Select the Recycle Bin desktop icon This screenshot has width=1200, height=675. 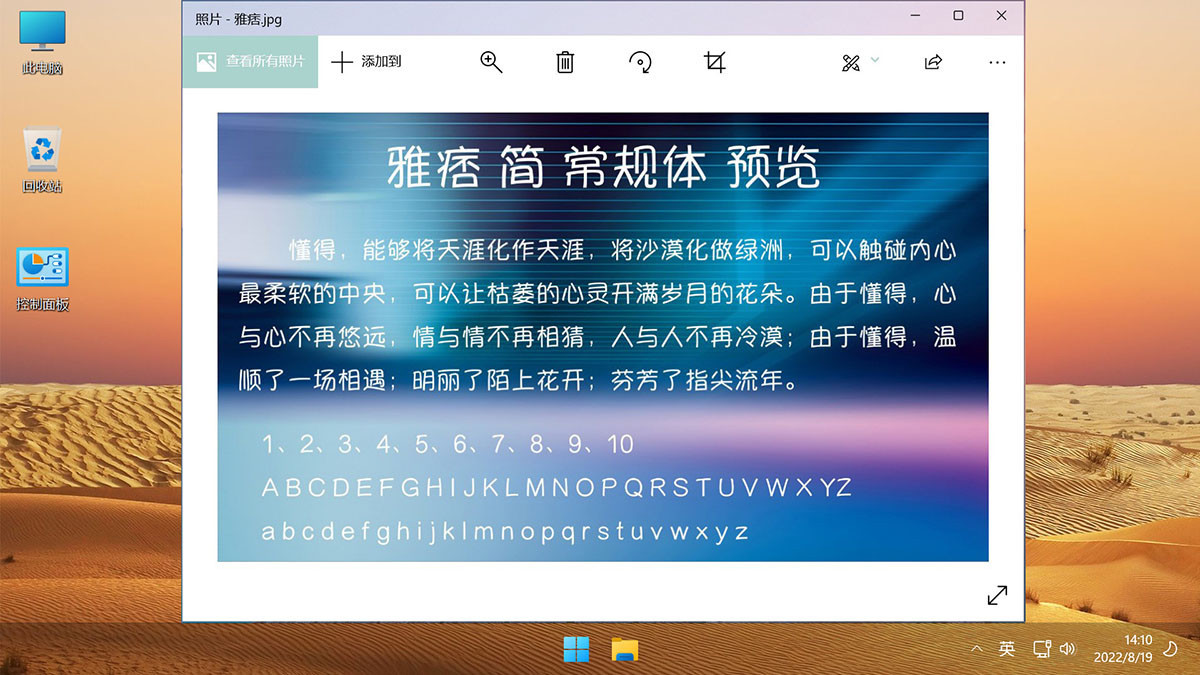point(43,160)
